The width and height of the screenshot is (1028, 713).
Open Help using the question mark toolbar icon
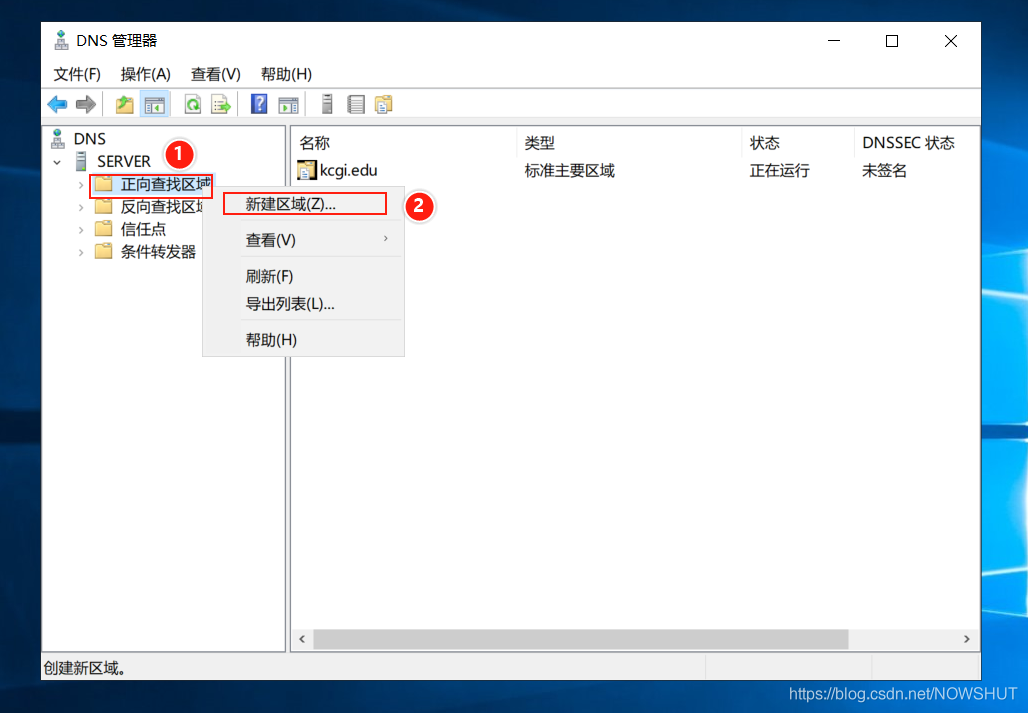tap(258, 103)
